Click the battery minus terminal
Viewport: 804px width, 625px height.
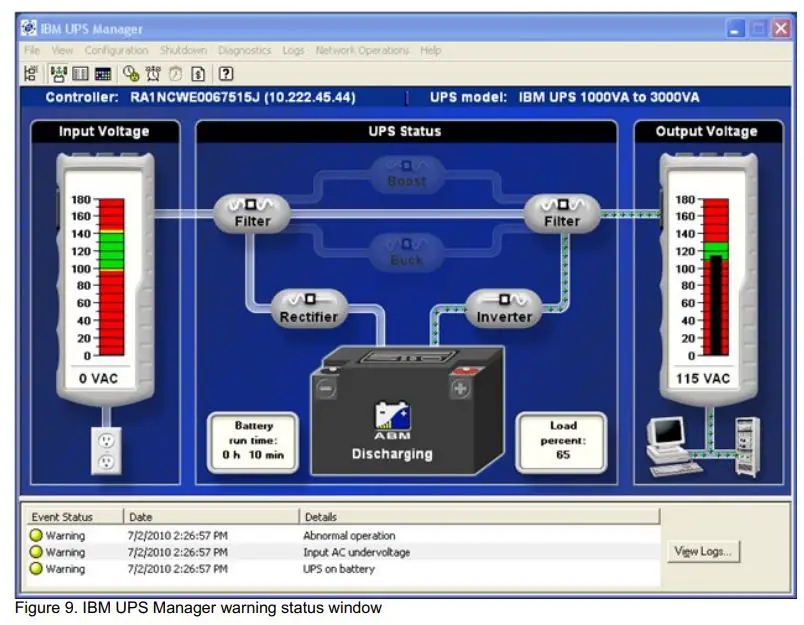click(x=326, y=389)
